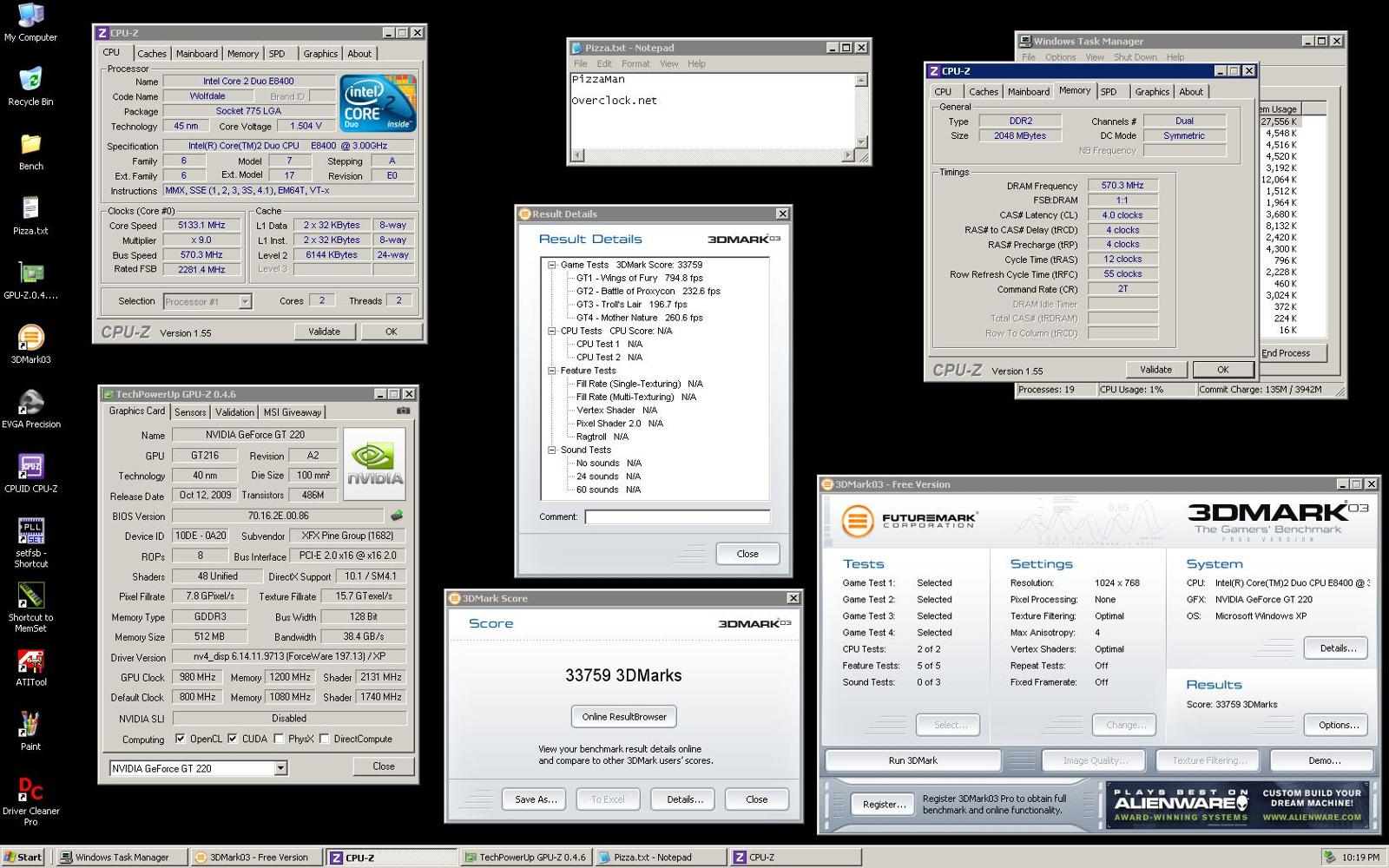Open SPD tab in Memory CPU-Z window
This screenshot has width=1389, height=868.
[1109, 91]
